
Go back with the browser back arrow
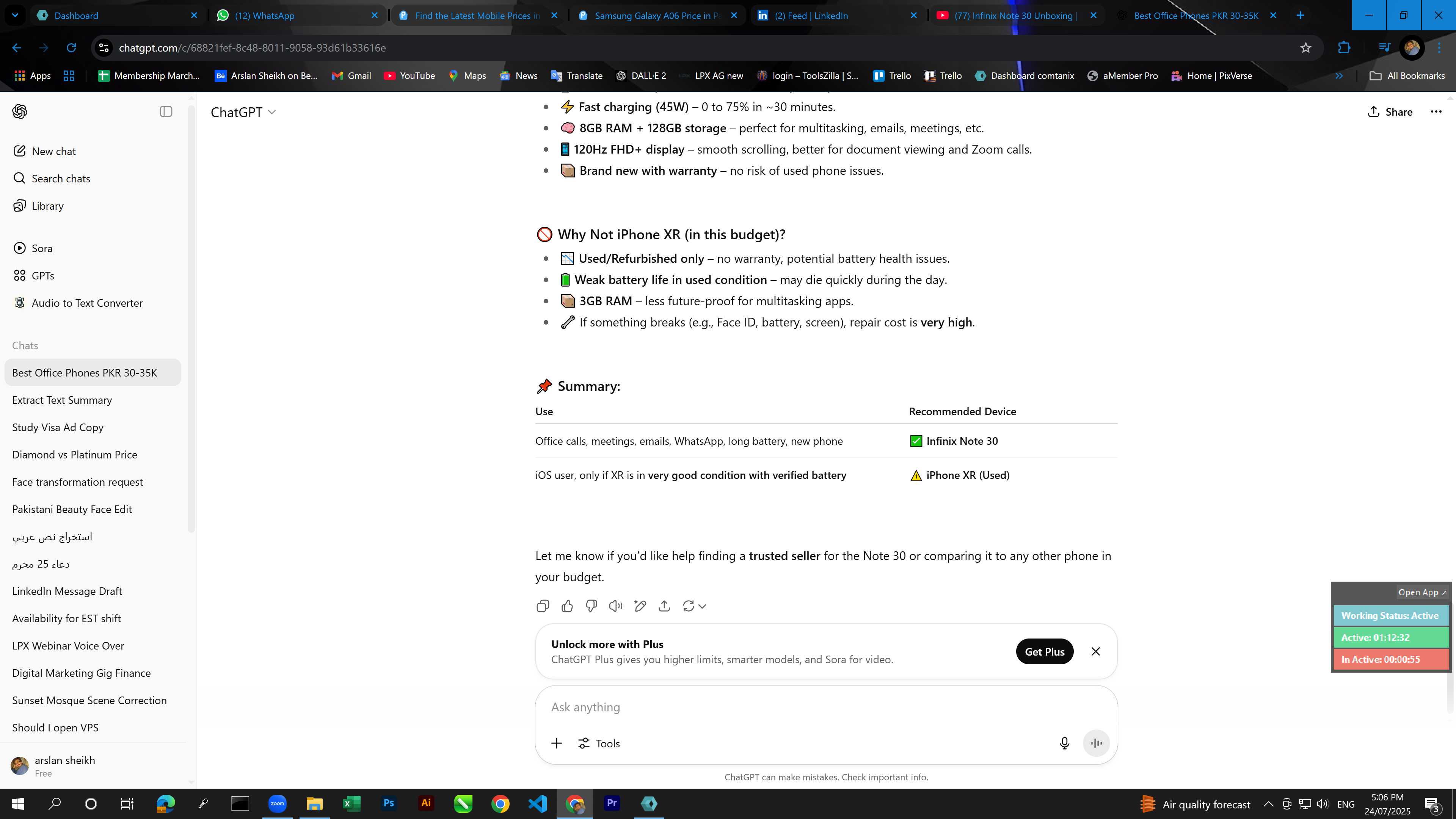(17, 48)
